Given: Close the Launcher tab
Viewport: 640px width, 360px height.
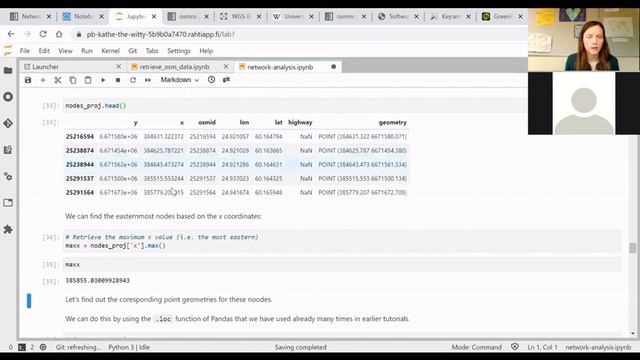Looking at the screenshot, I should [118, 67].
